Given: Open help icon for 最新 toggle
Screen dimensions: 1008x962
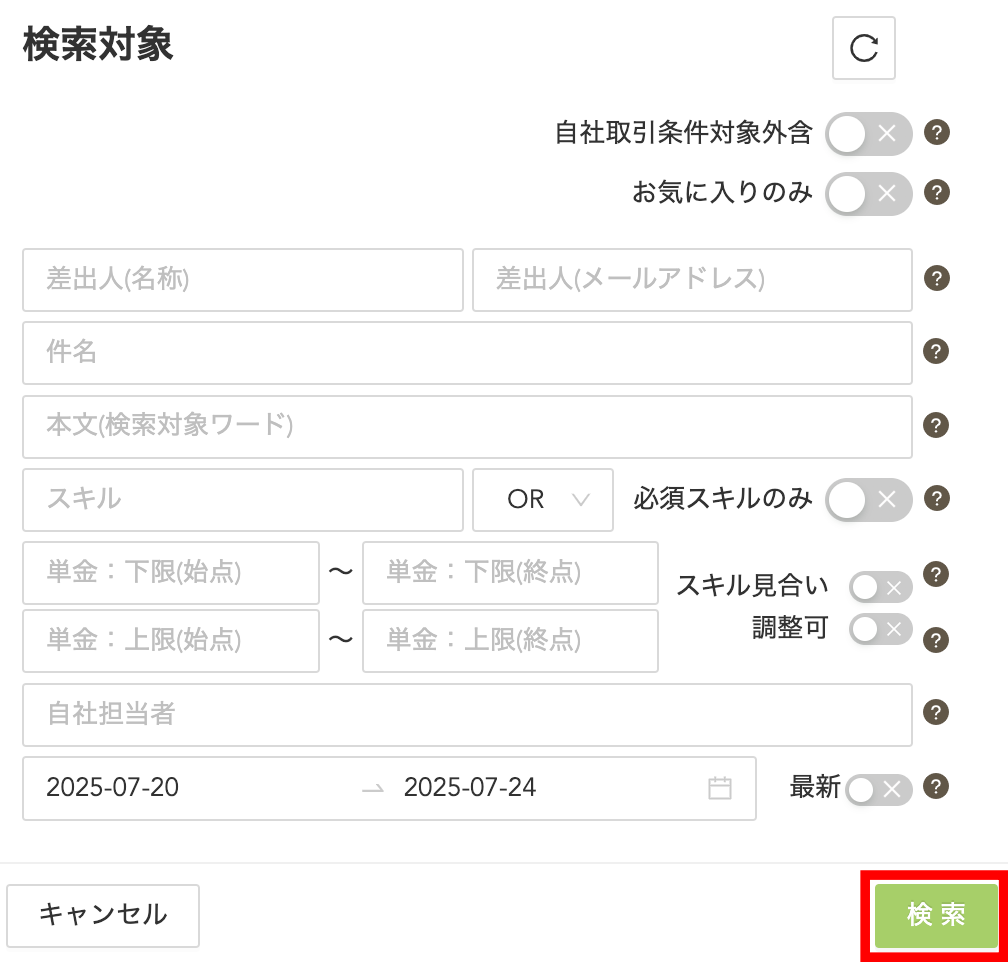Looking at the screenshot, I should pyautogui.click(x=936, y=786).
